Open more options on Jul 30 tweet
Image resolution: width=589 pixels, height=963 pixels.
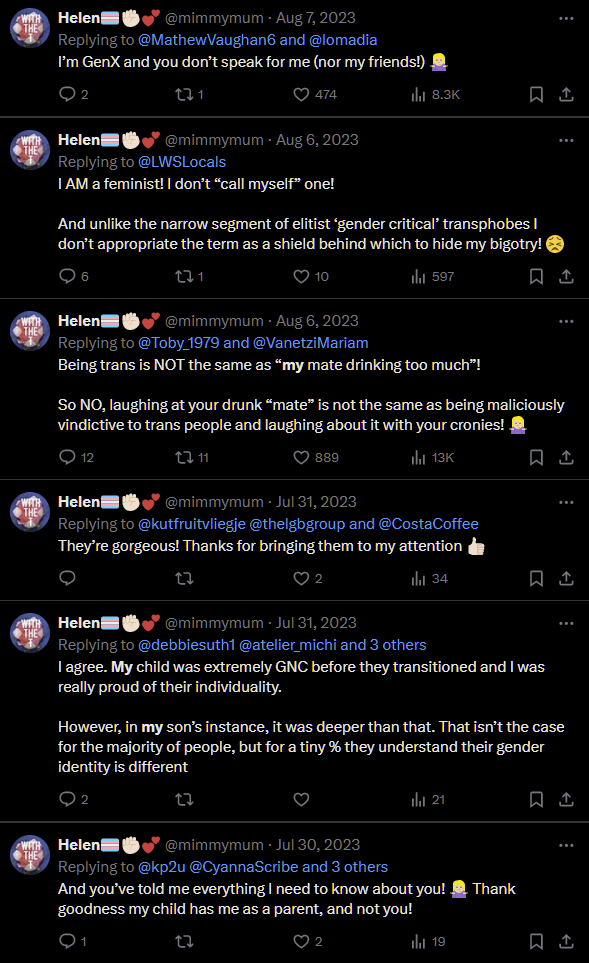[566, 845]
